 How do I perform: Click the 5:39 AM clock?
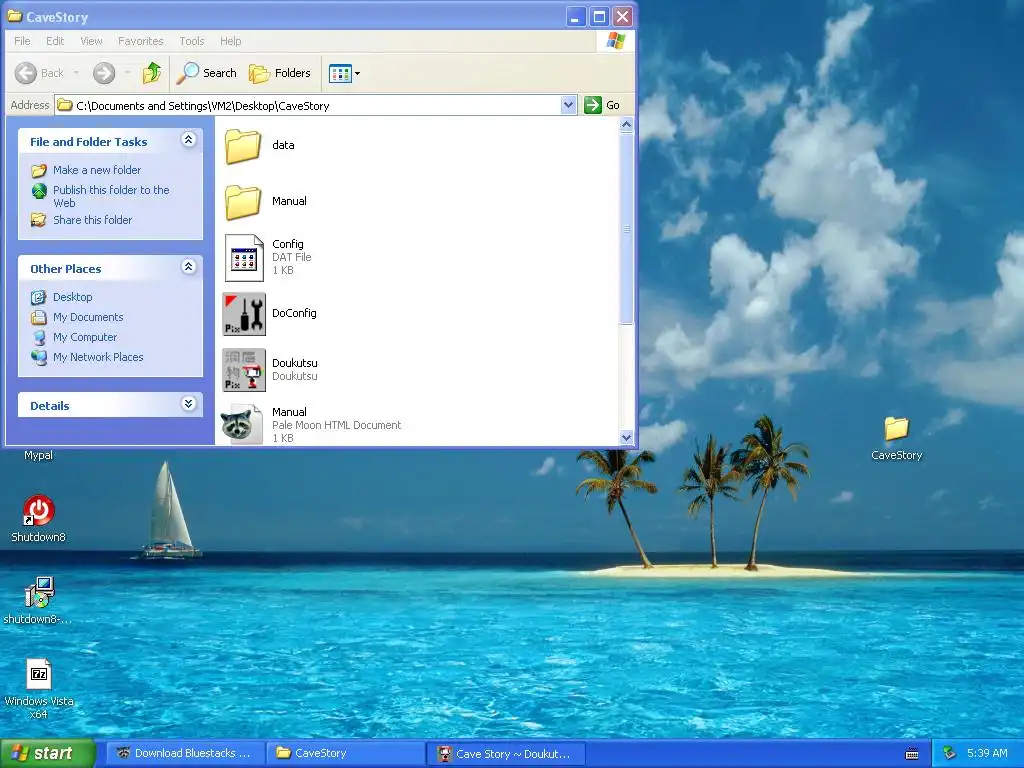click(x=987, y=754)
